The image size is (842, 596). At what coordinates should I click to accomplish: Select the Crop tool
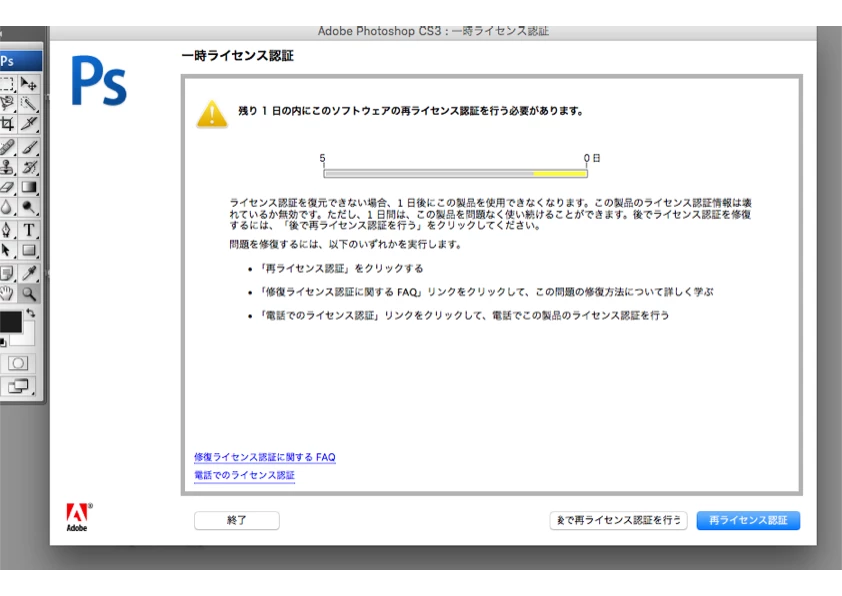(x=7, y=123)
